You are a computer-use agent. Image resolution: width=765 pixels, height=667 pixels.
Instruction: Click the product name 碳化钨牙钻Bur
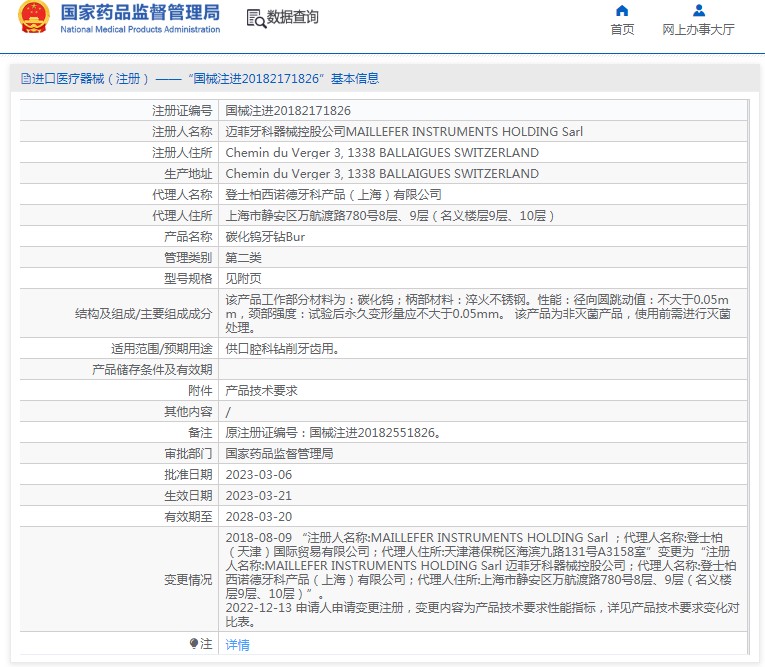(x=265, y=237)
